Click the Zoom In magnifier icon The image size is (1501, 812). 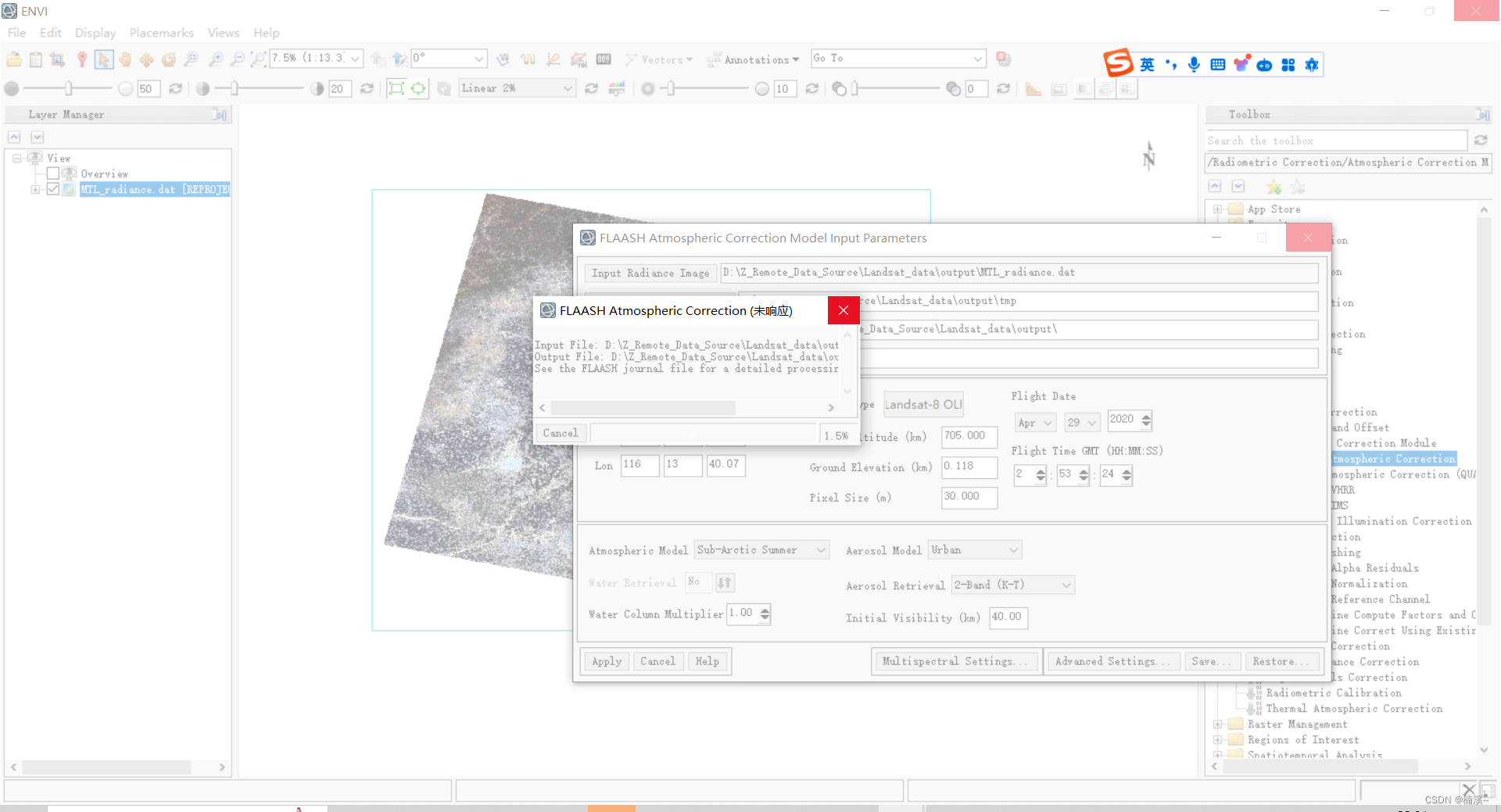click(216, 59)
